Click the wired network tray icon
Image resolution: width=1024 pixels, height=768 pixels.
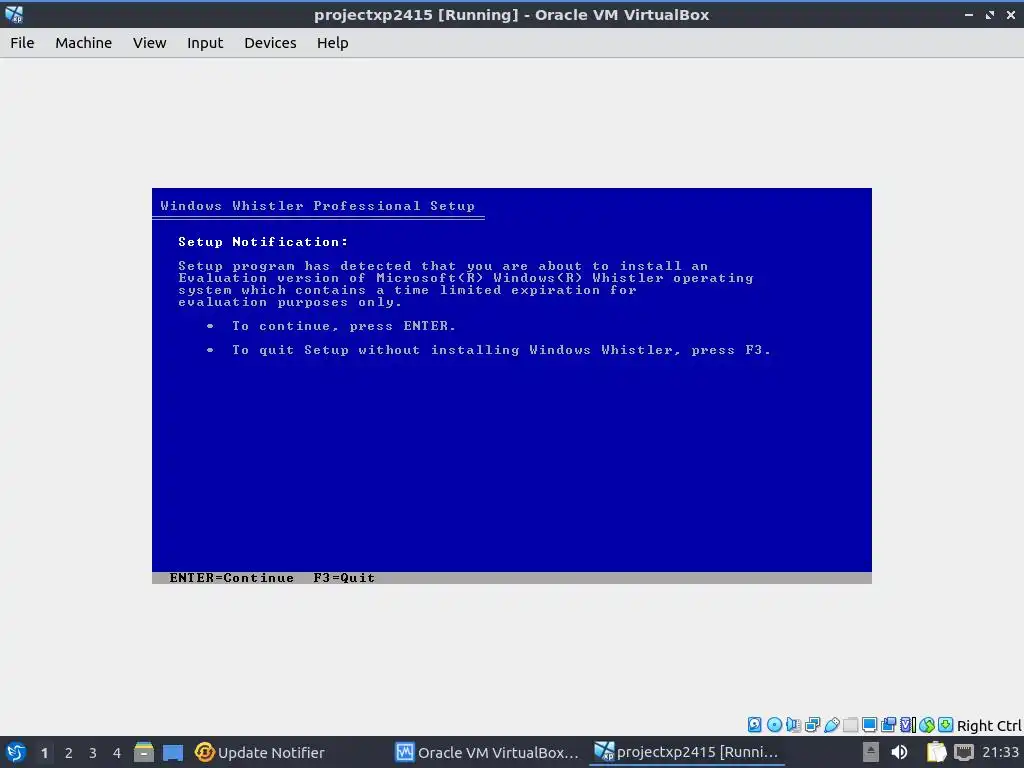click(x=964, y=752)
